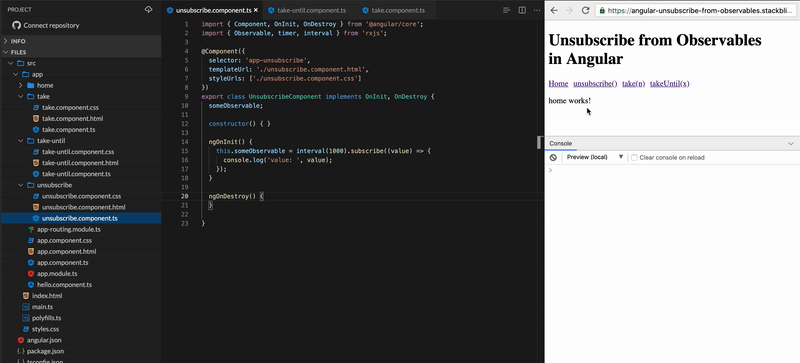Collapse the Console panel chevron
Image resolution: width=800 pixels, height=363 pixels.
point(791,143)
